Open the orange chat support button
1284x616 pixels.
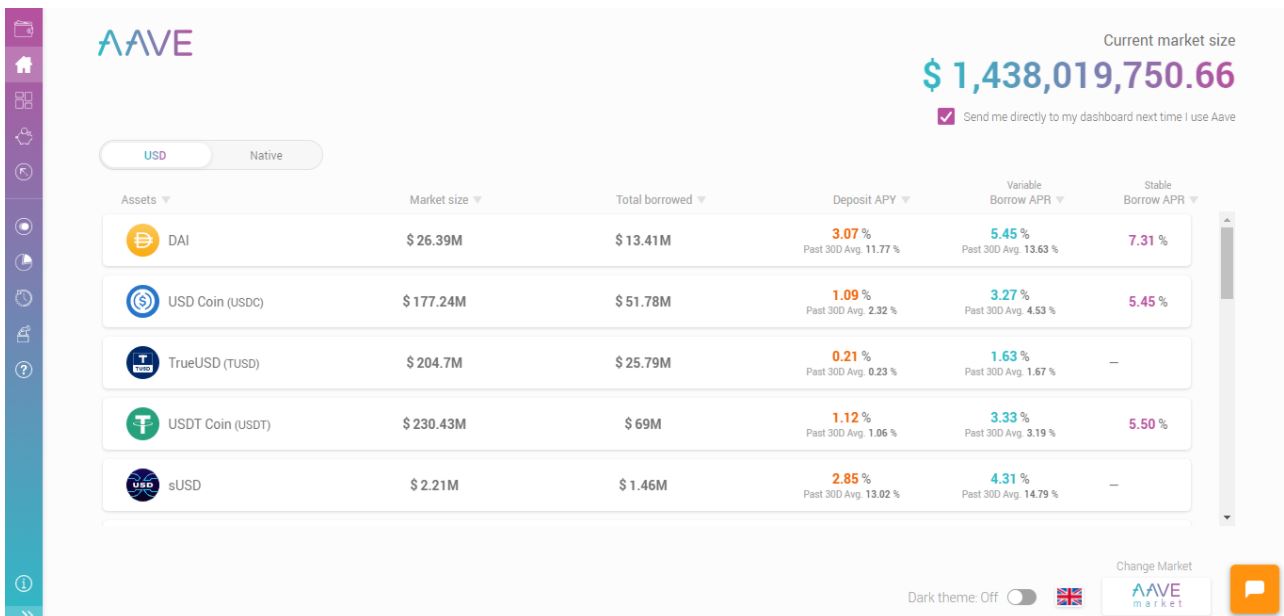pos(1253,590)
